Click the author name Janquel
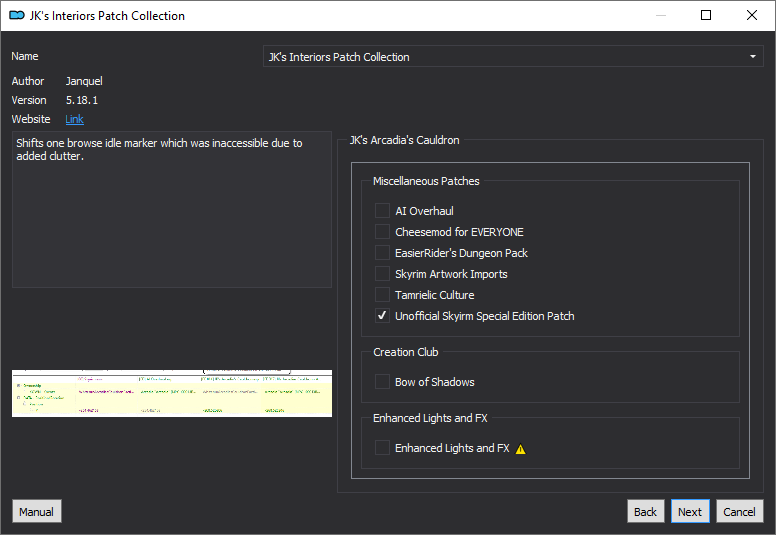The height and width of the screenshot is (535, 776). (x=84, y=81)
